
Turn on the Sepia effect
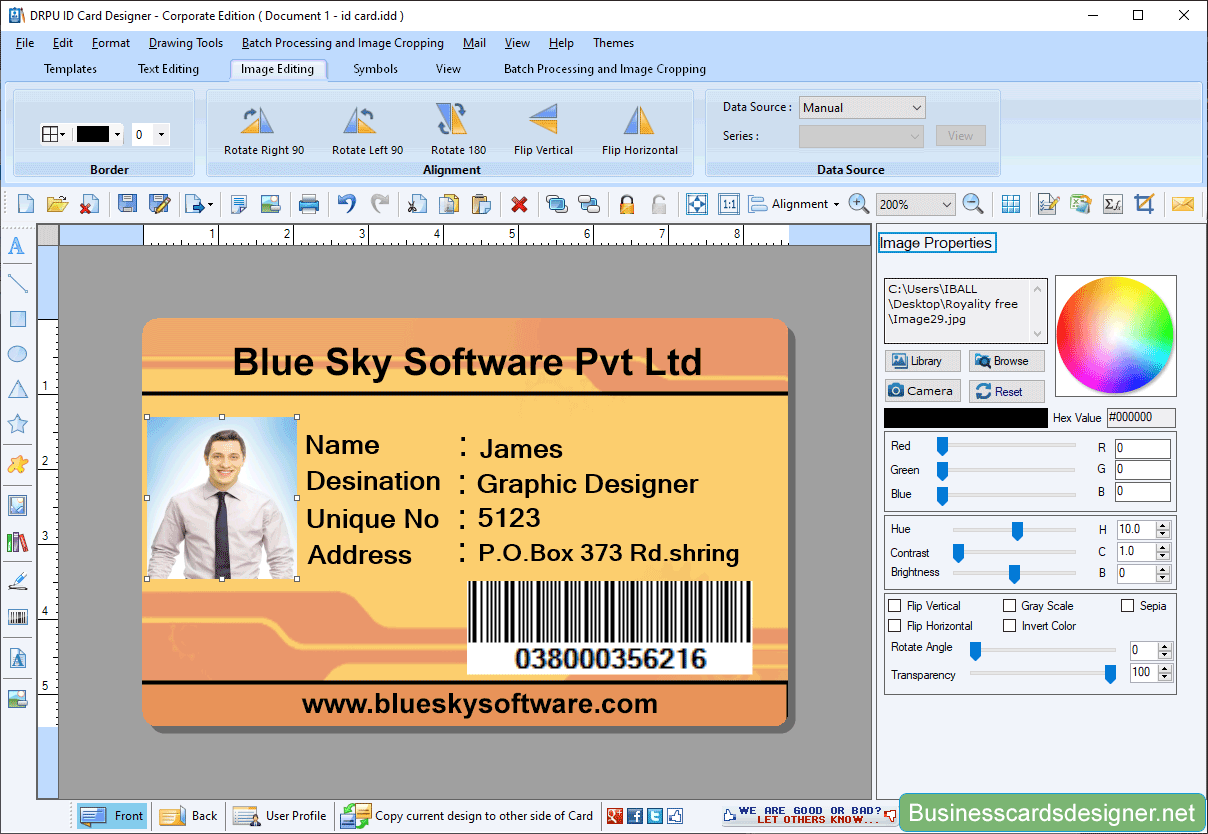pyautogui.click(x=1127, y=605)
